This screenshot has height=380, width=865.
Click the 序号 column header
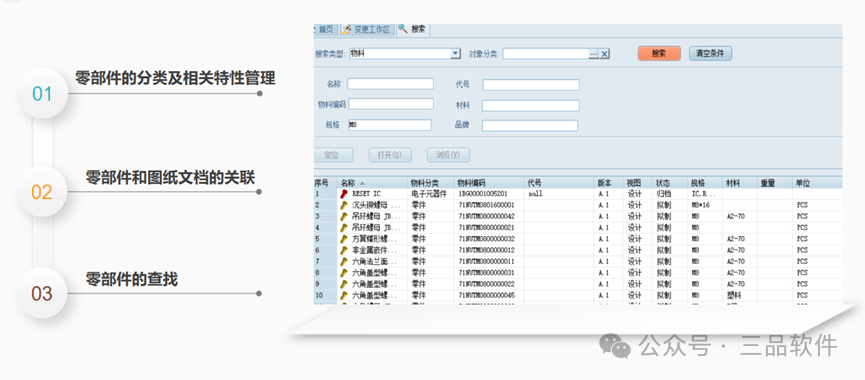pyautogui.click(x=325, y=183)
